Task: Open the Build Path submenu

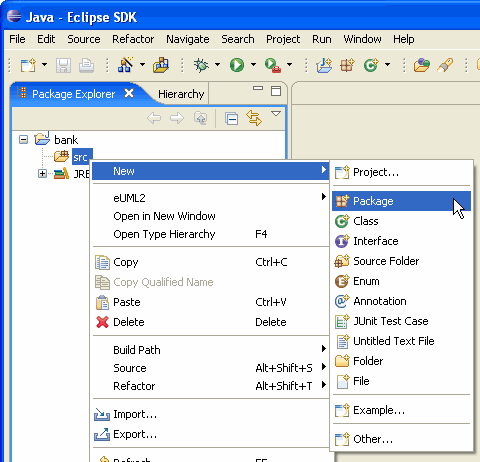Action: point(210,350)
